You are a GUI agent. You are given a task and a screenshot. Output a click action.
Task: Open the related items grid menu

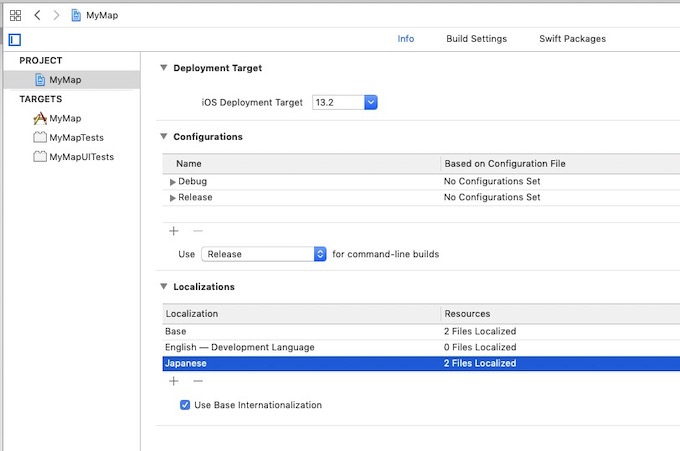click(15, 16)
